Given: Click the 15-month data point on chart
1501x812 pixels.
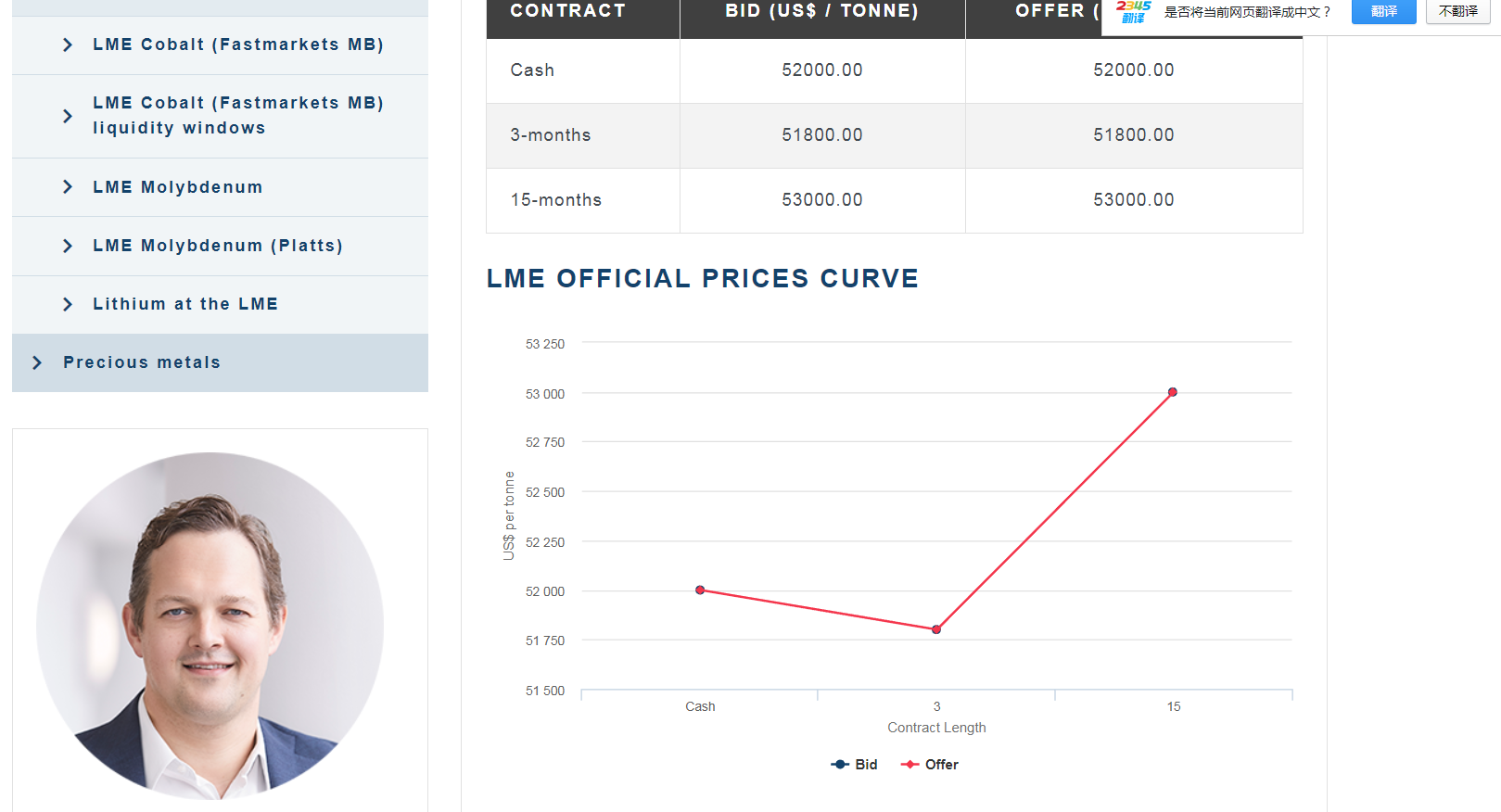Looking at the screenshot, I should (x=1173, y=392).
